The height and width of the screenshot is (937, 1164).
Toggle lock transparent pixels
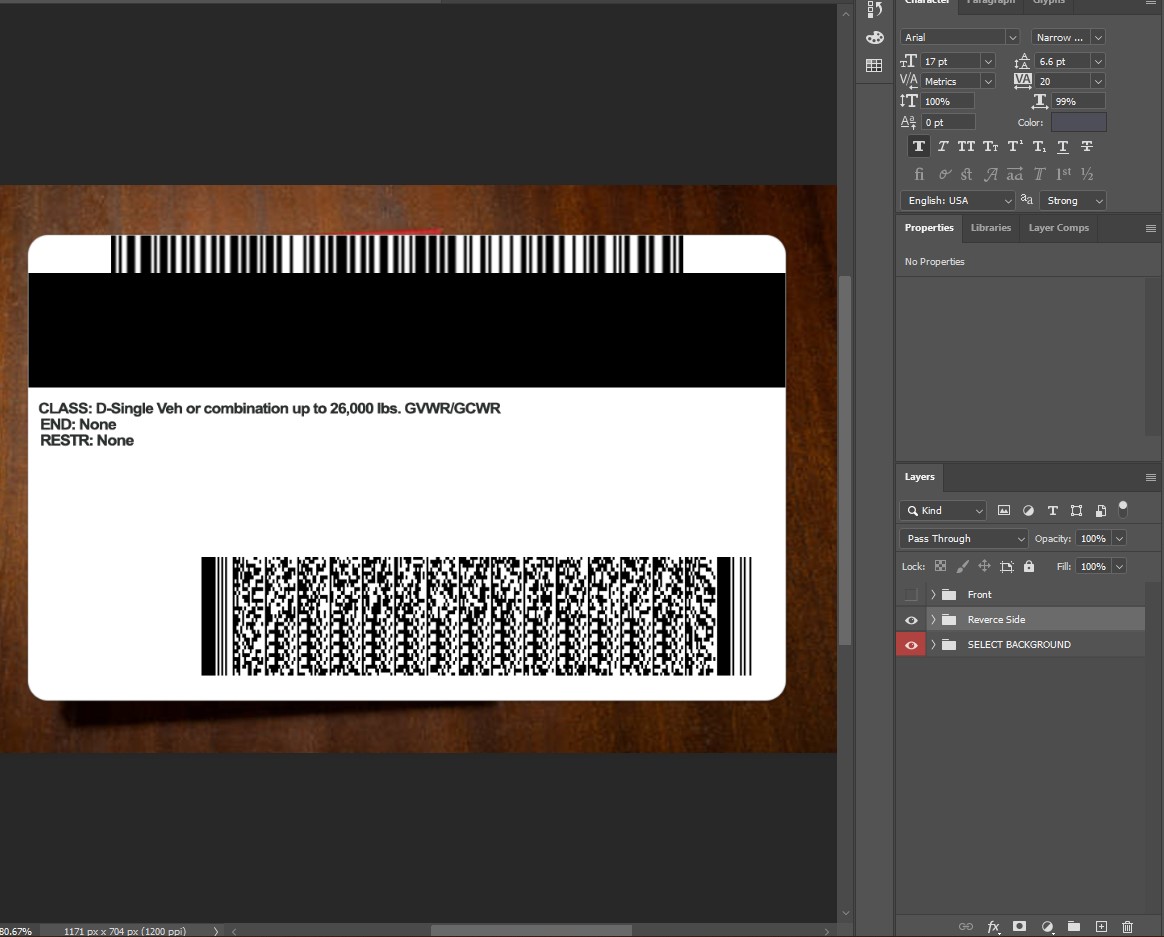pos(941,566)
